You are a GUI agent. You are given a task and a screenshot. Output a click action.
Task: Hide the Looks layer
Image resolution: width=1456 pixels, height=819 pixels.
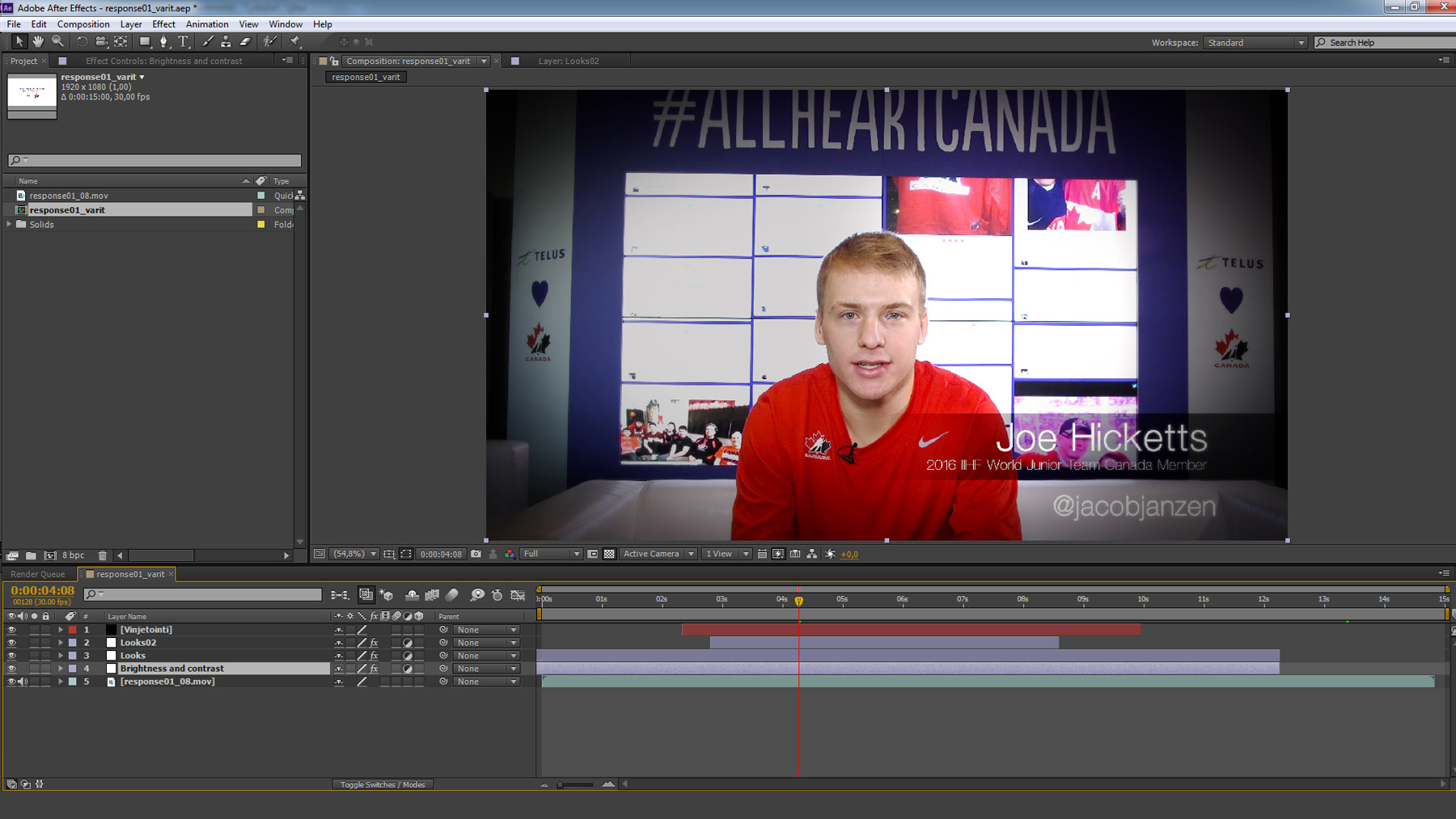coord(11,656)
